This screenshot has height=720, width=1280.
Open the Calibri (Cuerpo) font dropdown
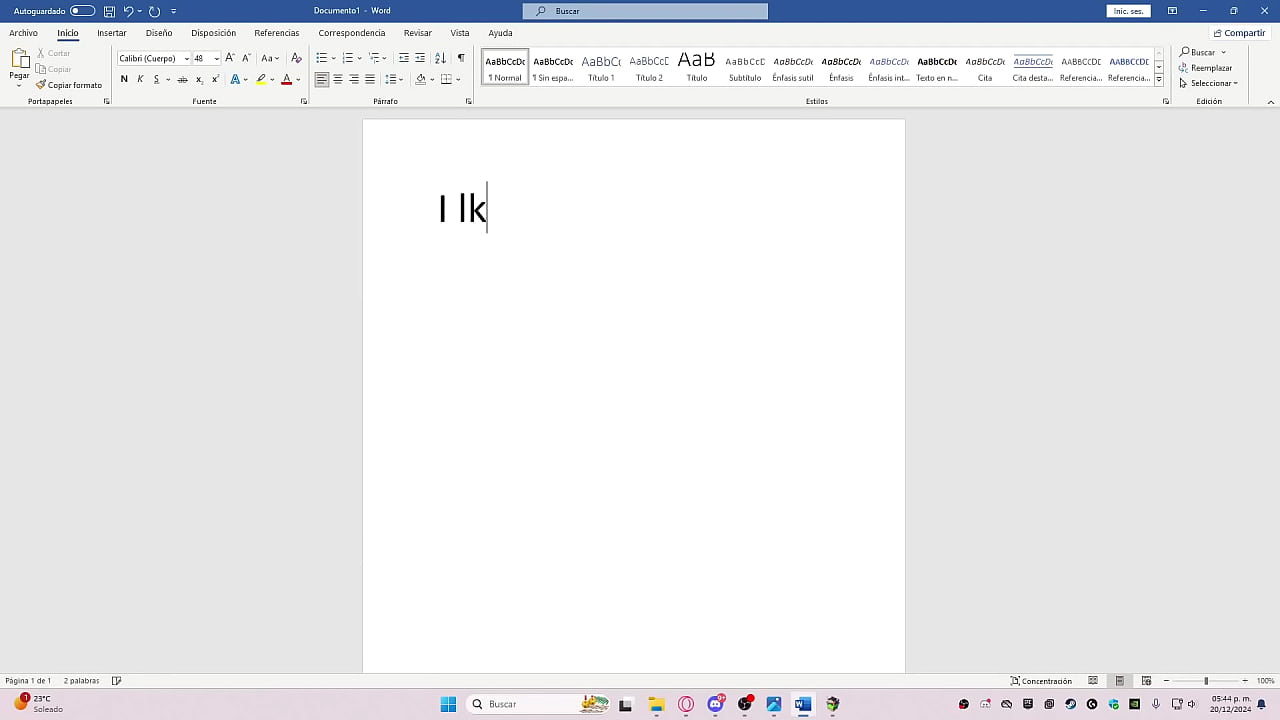pos(186,59)
